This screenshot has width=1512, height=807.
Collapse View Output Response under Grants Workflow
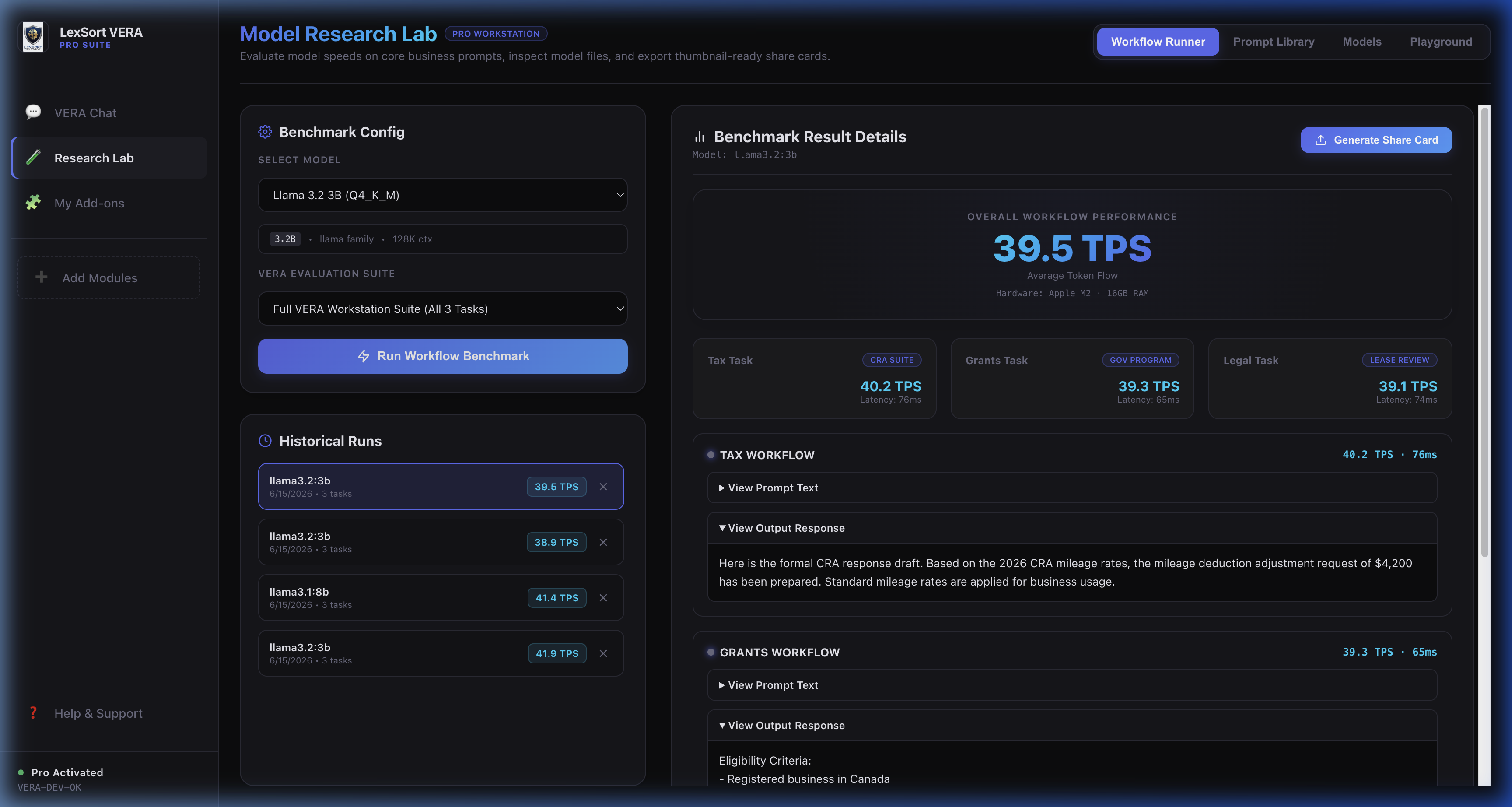(1072, 725)
